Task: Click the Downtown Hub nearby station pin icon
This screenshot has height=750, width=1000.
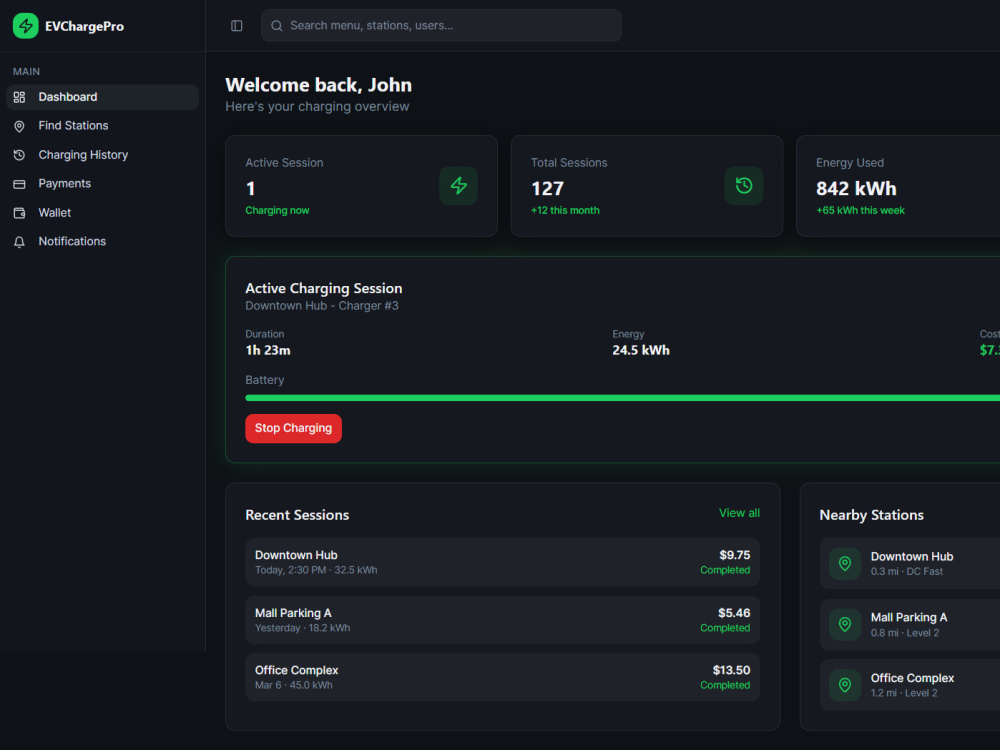Action: (845, 564)
